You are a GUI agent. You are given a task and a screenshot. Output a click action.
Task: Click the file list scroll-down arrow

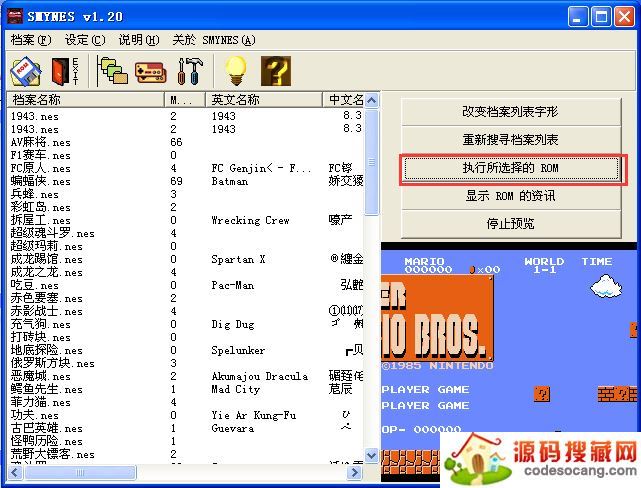(x=372, y=455)
